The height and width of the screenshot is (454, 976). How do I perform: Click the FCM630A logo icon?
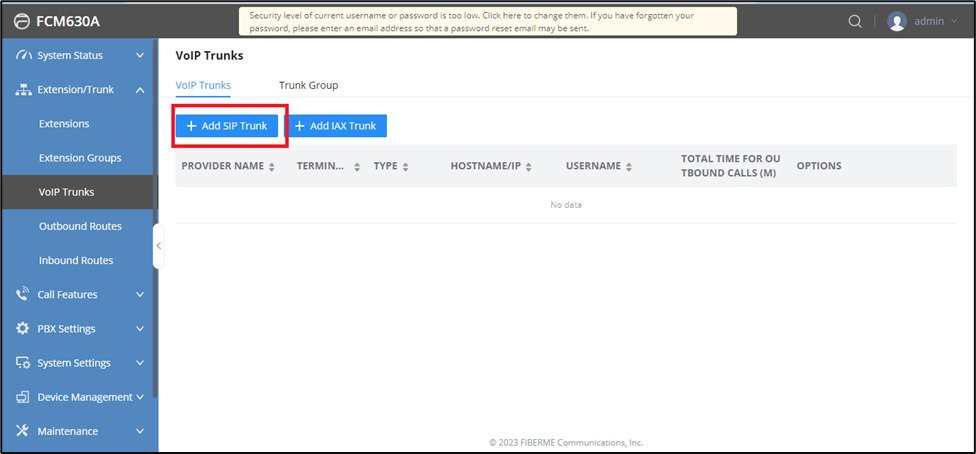click(x=22, y=21)
